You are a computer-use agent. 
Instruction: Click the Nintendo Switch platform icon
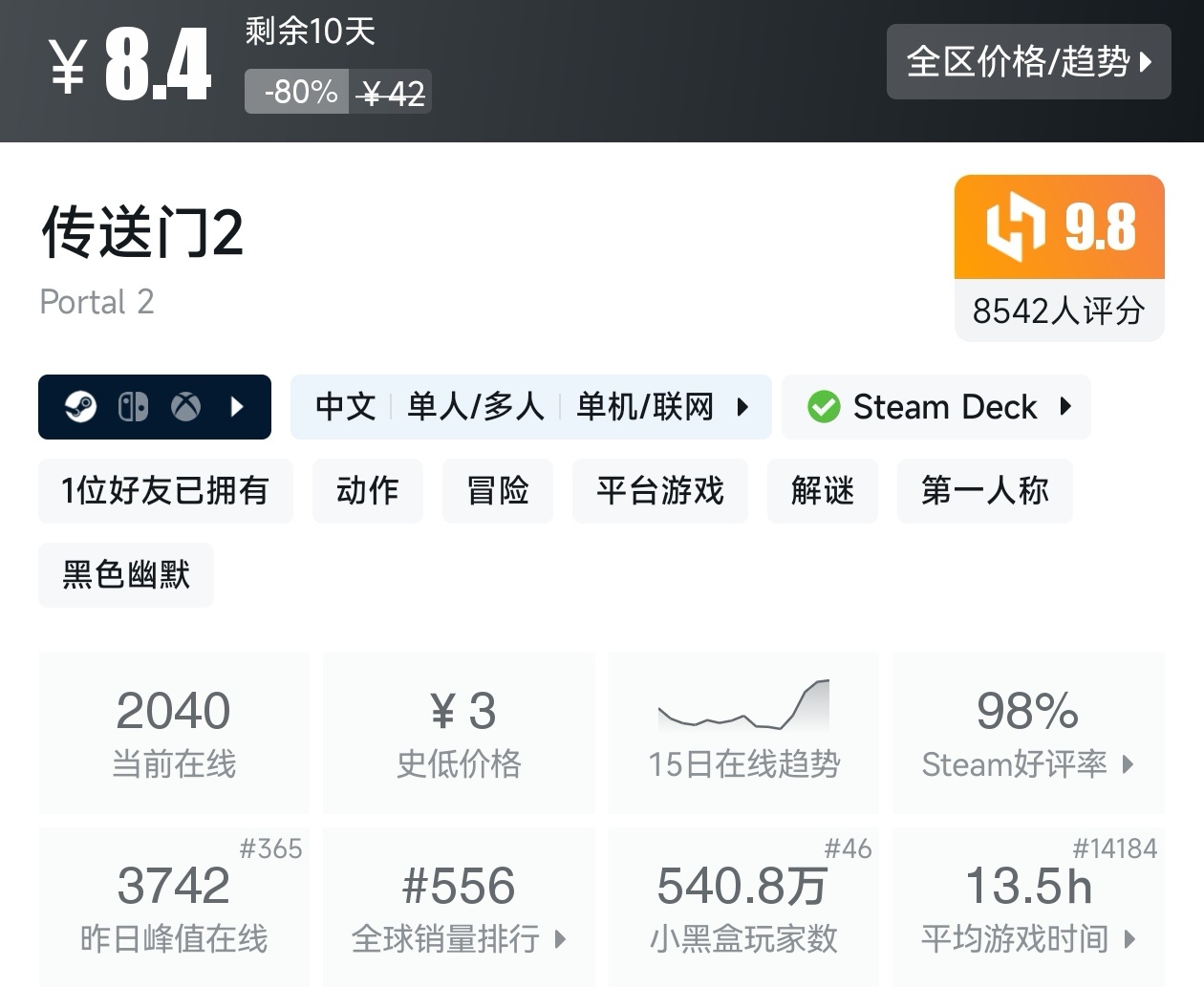click(133, 407)
